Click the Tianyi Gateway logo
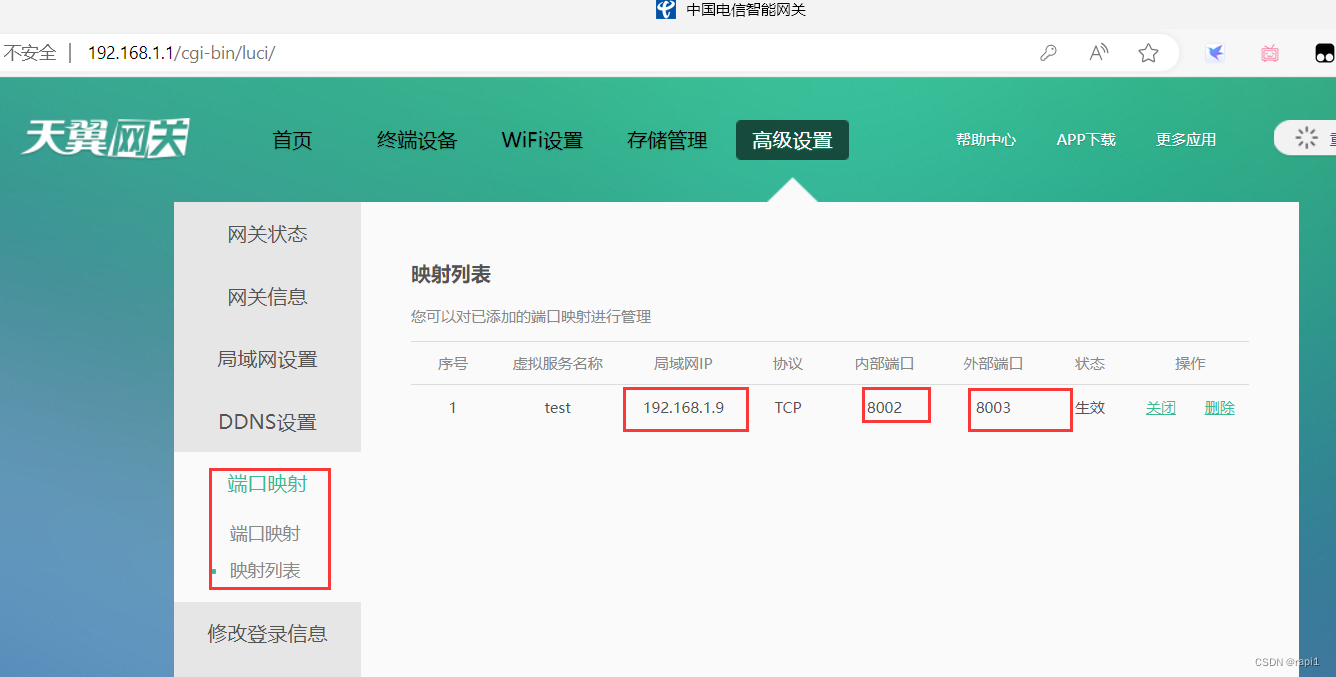Image resolution: width=1336 pixels, height=677 pixels. coord(106,138)
